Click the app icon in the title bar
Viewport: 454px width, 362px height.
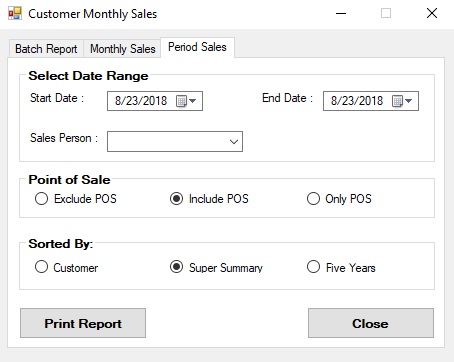pos(15,13)
